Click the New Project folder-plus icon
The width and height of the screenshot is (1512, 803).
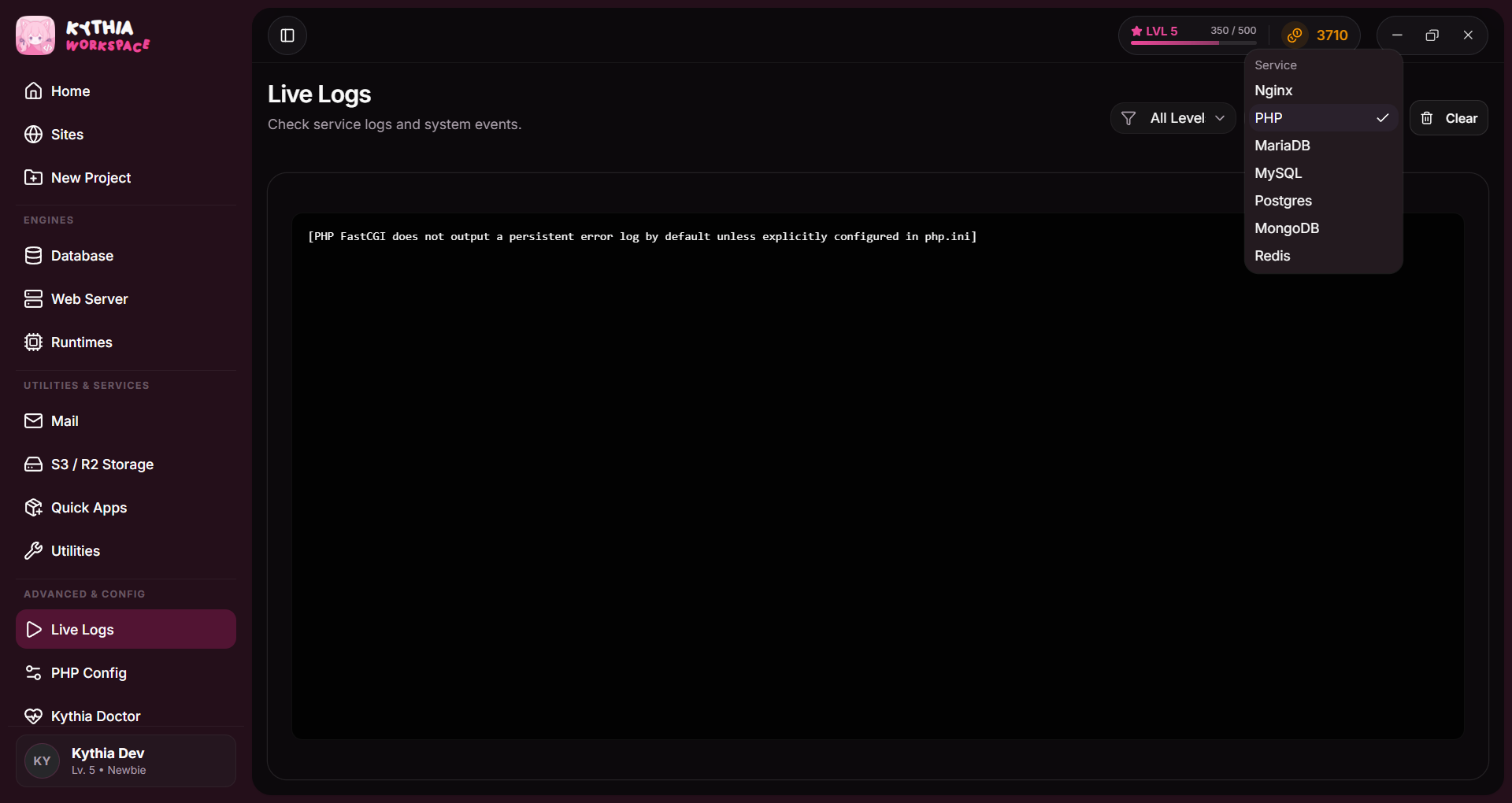pyautogui.click(x=33, y=177)
